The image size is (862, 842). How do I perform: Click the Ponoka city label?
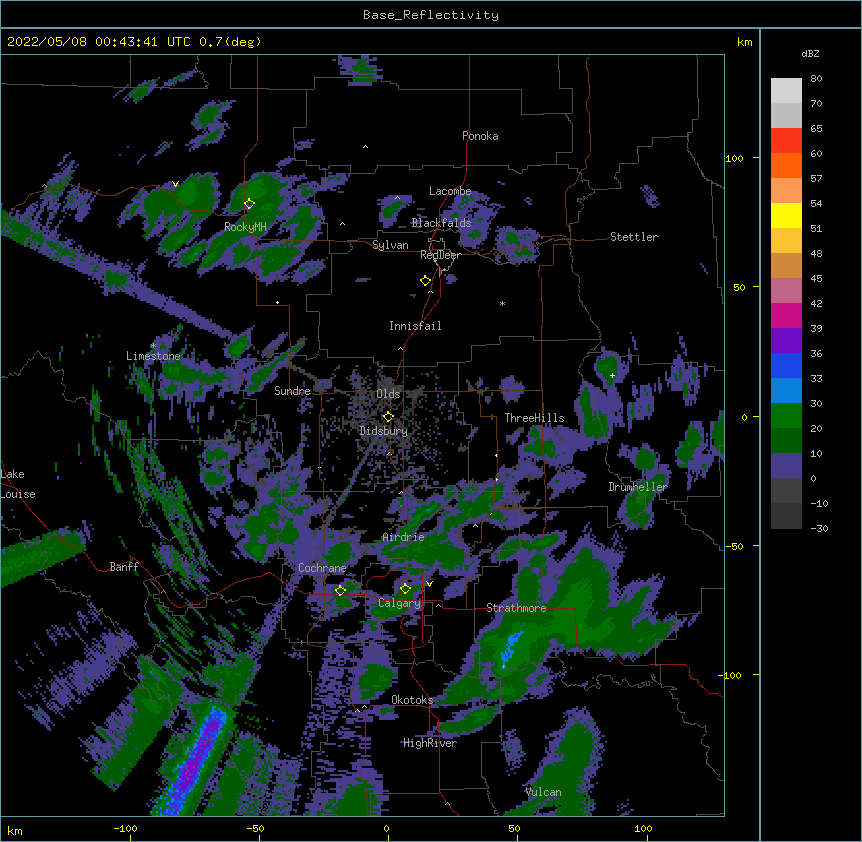(480, 136)
